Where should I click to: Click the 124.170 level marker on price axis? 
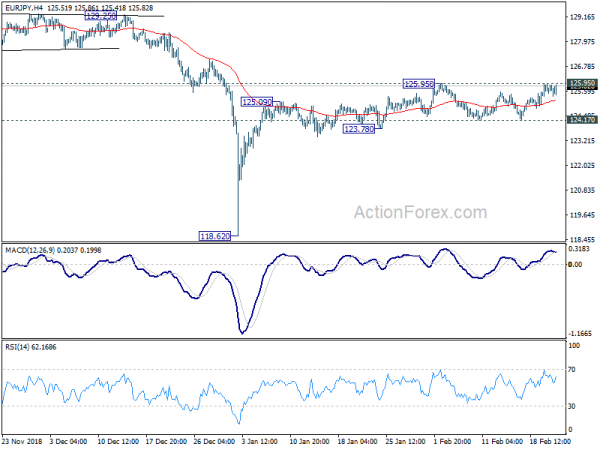coord(582,120)
